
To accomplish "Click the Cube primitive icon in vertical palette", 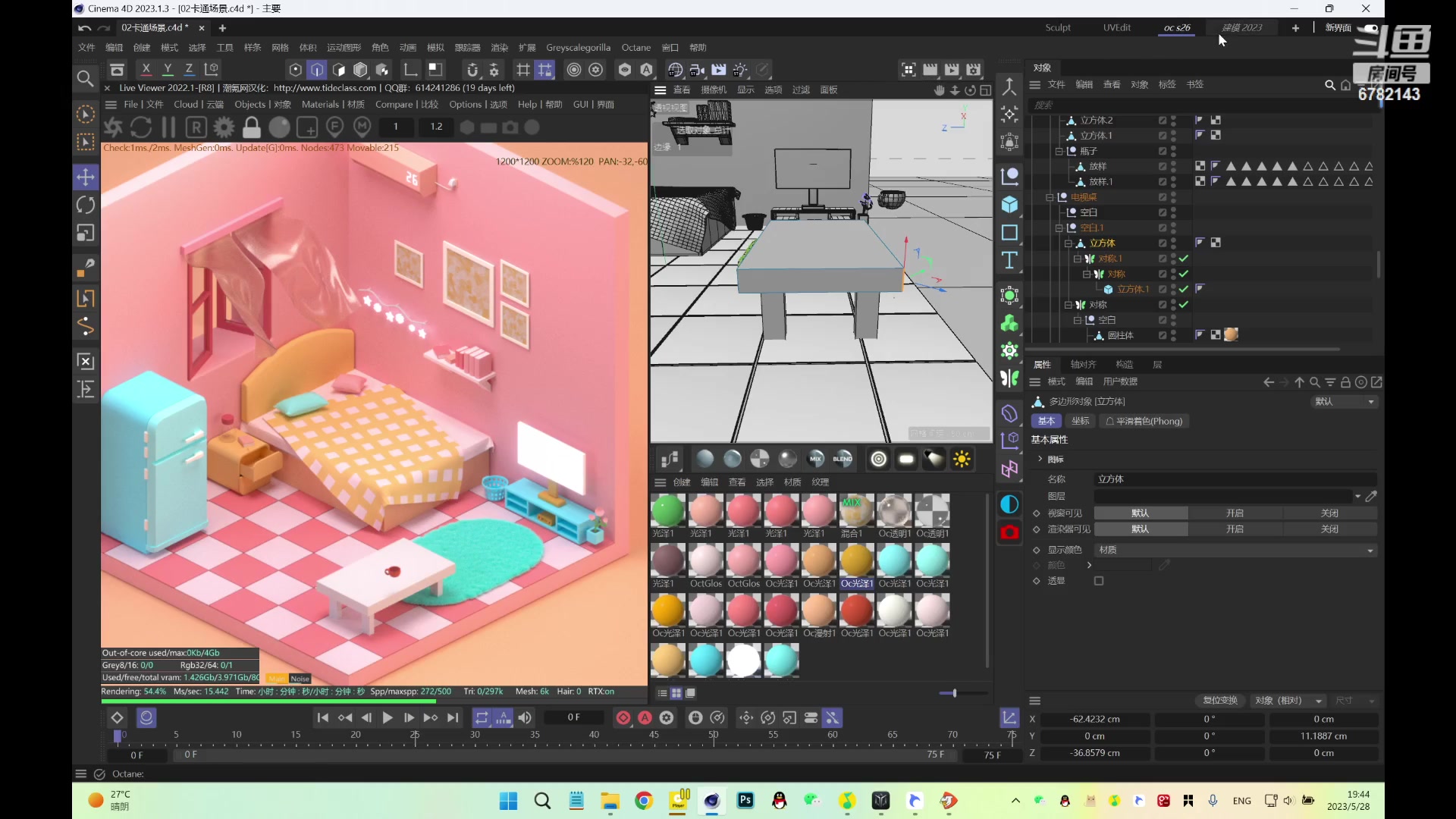I will click(x=1009, y=205).
